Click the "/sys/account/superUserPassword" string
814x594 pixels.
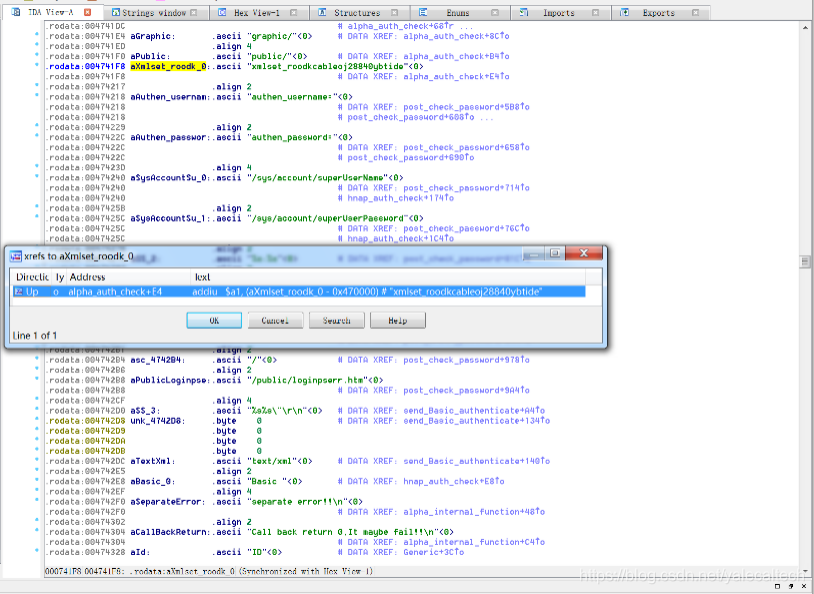point(328,218)
